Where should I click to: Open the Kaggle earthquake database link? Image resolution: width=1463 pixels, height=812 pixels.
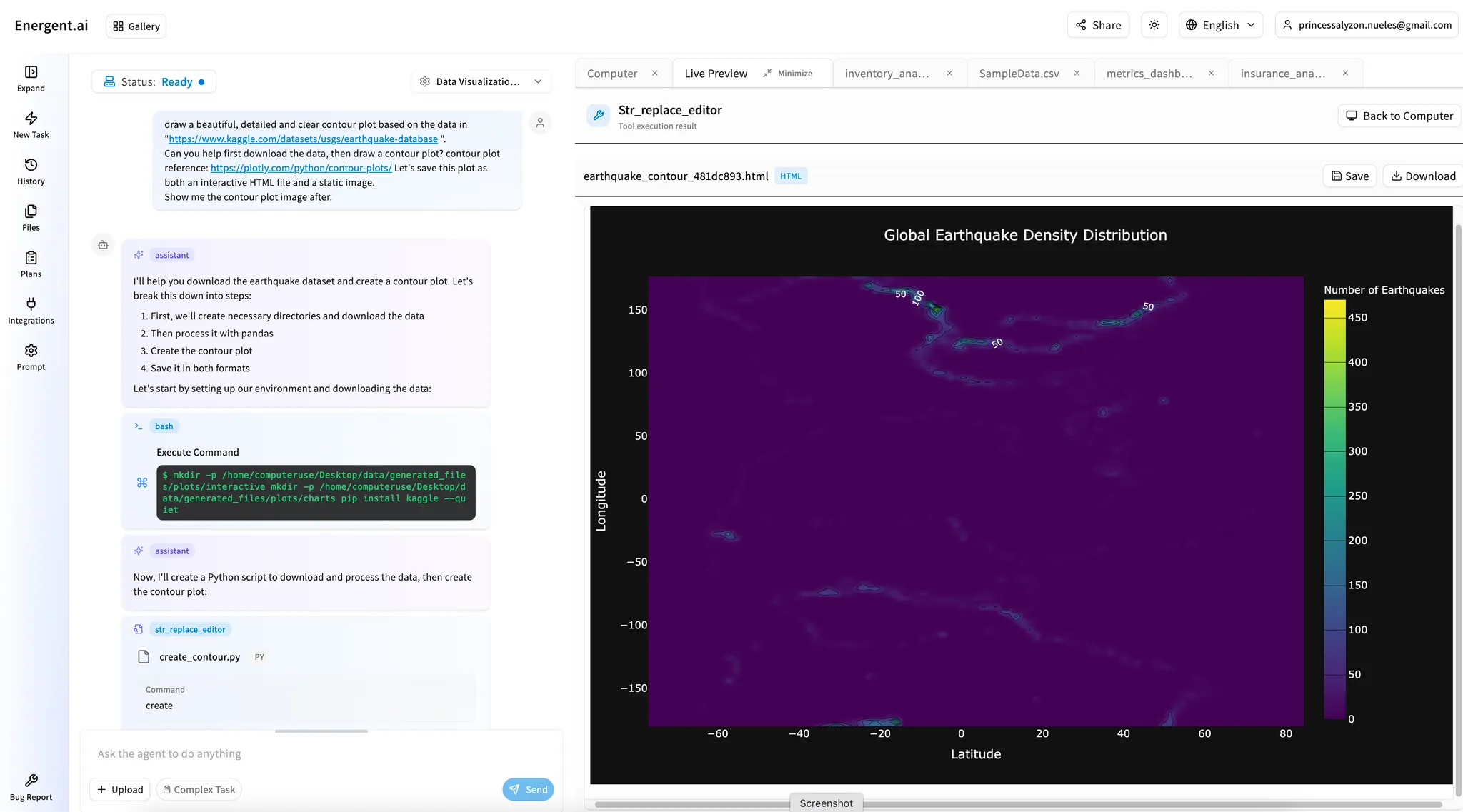(303, 139)
